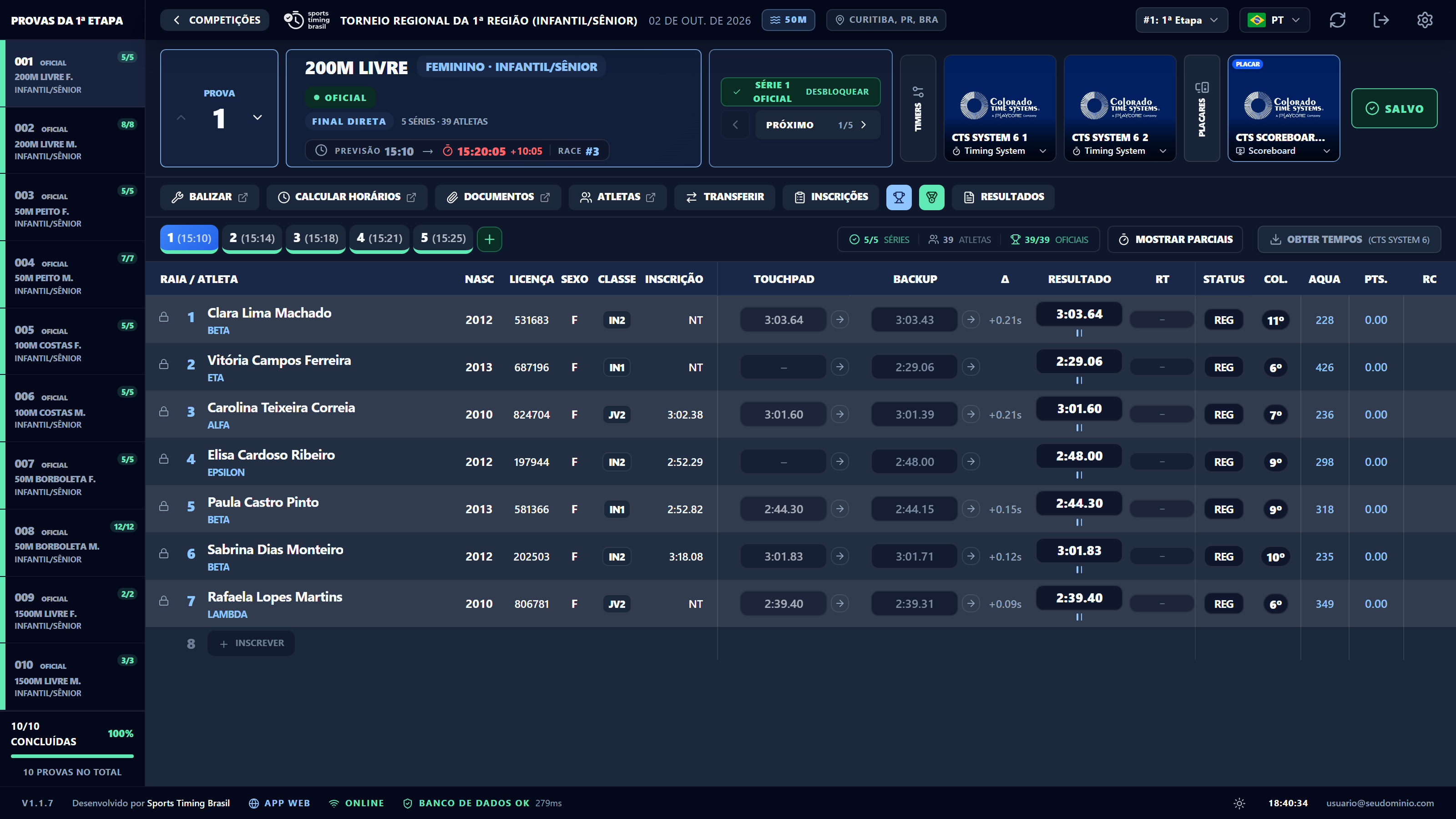Click MOSTRAR PARCIAIS button
Viewport: 1456px width, 819px height.
pyautogui.click(x=1176, y=240)
